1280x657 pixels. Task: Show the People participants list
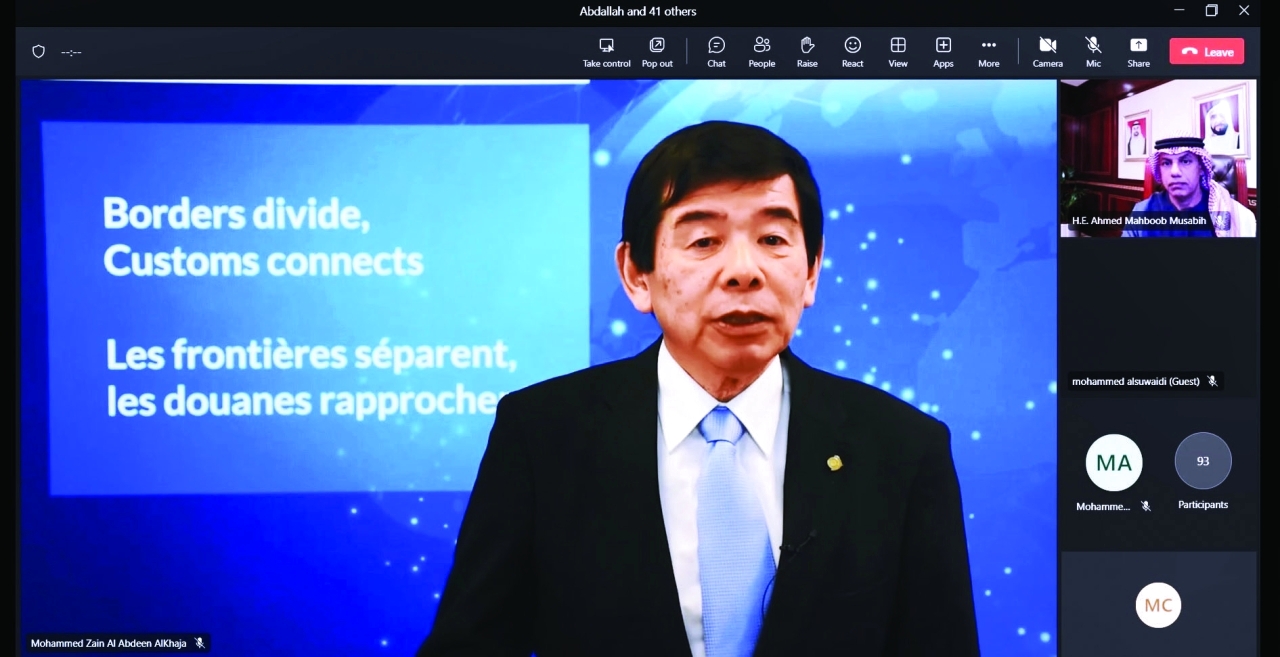(x=762, y=52)
